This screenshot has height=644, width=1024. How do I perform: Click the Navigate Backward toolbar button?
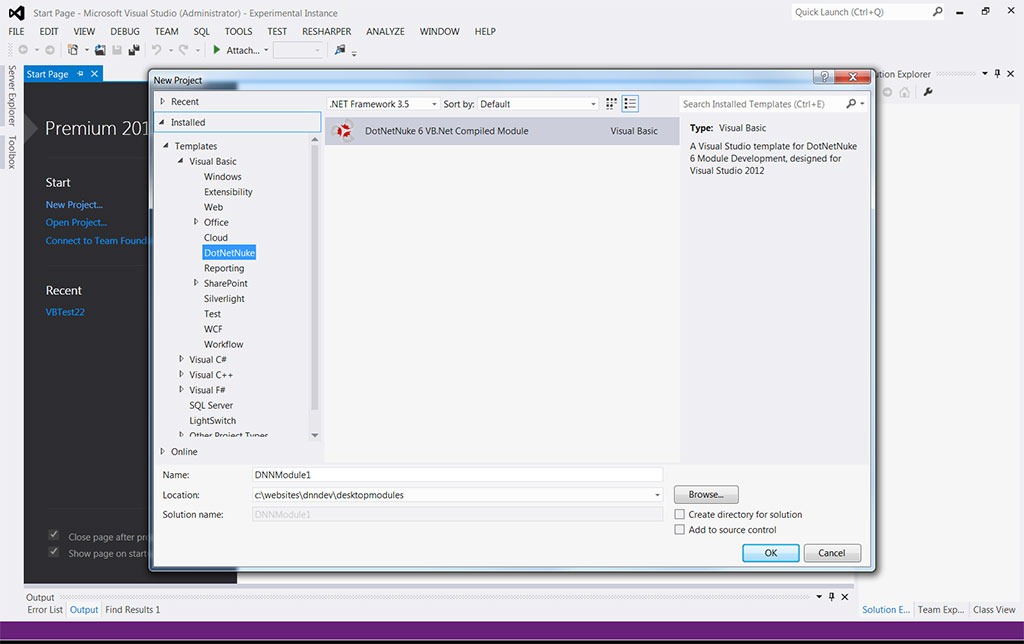[x=24, y=50]
